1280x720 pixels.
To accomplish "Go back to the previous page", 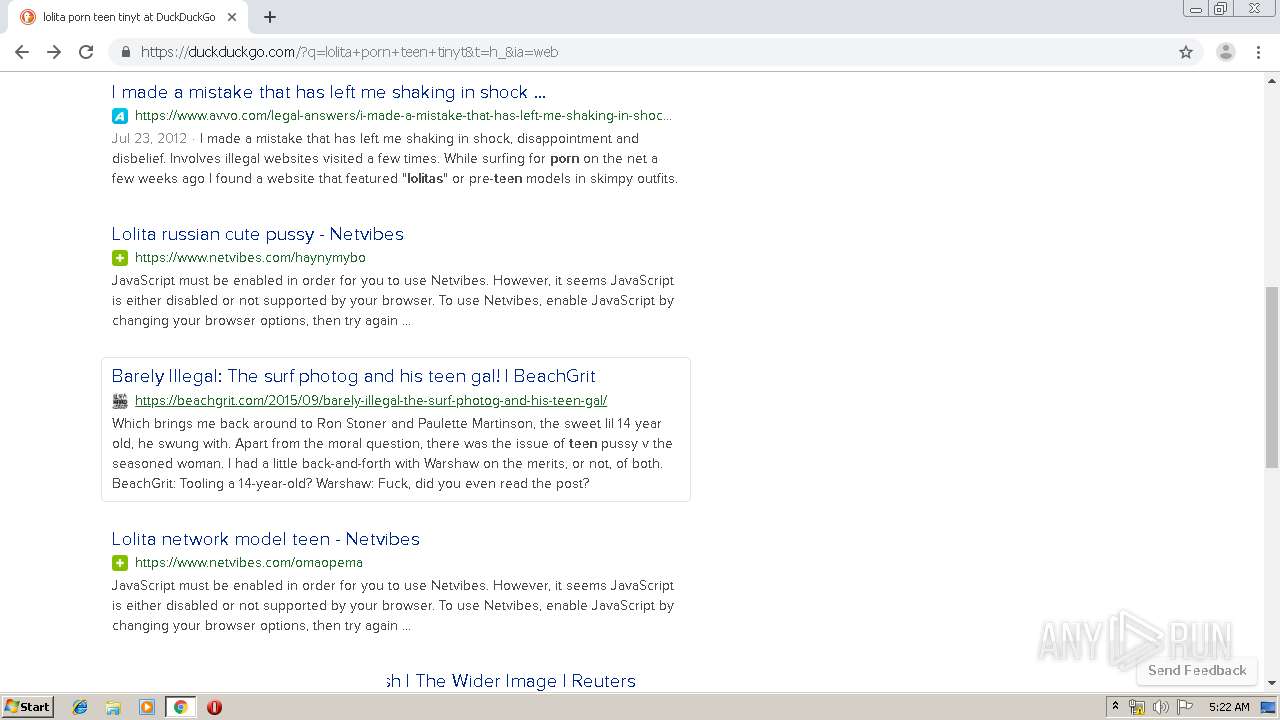I will pyautogui.click(x=22, y=52).
